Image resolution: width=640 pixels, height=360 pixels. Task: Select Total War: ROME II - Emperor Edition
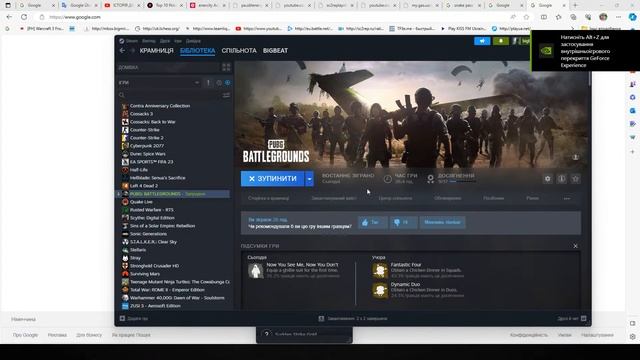coord(167,290)
